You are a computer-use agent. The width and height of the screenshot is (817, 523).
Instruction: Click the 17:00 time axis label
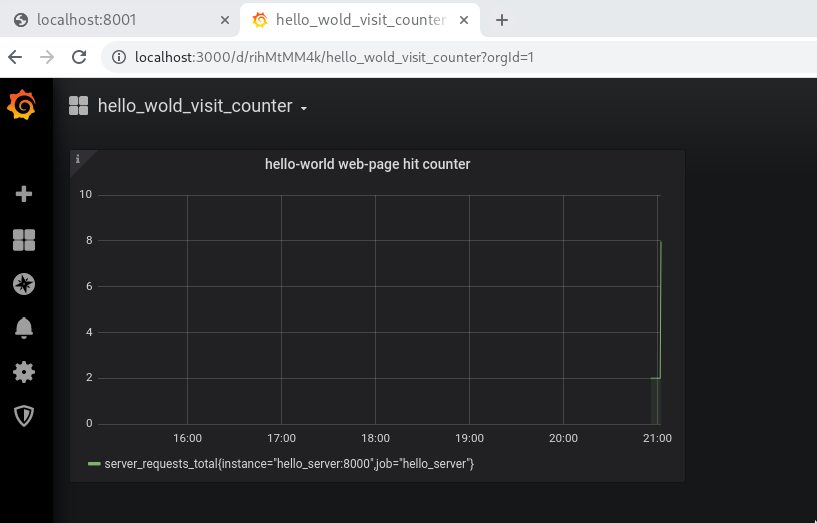point(281,438)
